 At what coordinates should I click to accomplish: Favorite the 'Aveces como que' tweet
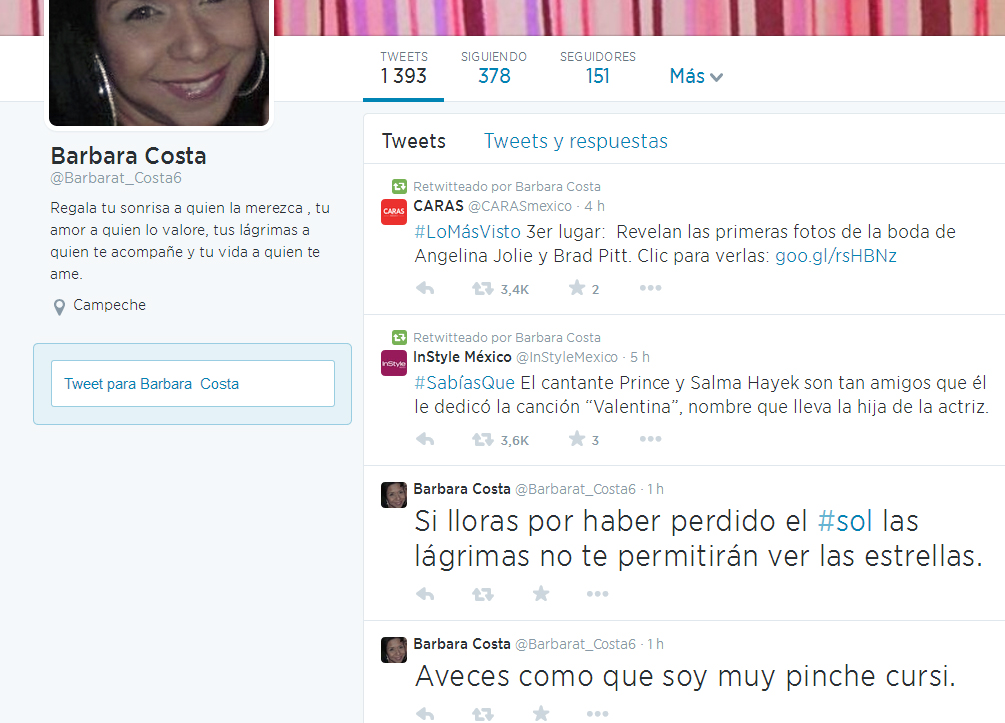pos(541,713)
